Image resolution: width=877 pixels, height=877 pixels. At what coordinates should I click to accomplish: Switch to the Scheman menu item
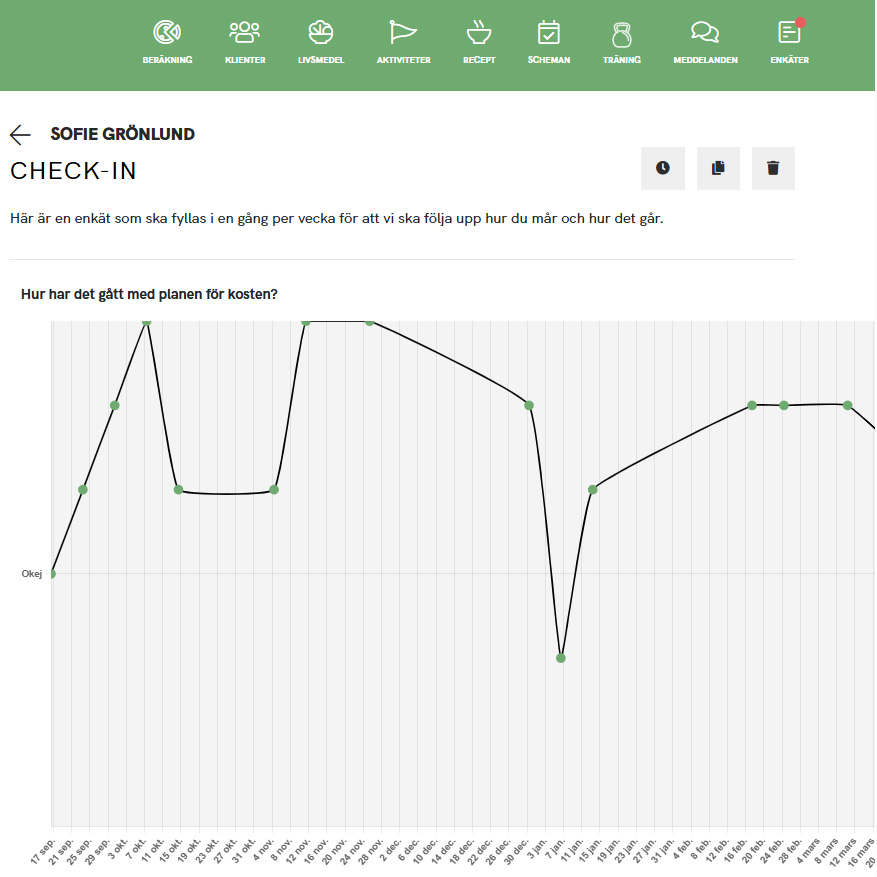tap(549, 42)
